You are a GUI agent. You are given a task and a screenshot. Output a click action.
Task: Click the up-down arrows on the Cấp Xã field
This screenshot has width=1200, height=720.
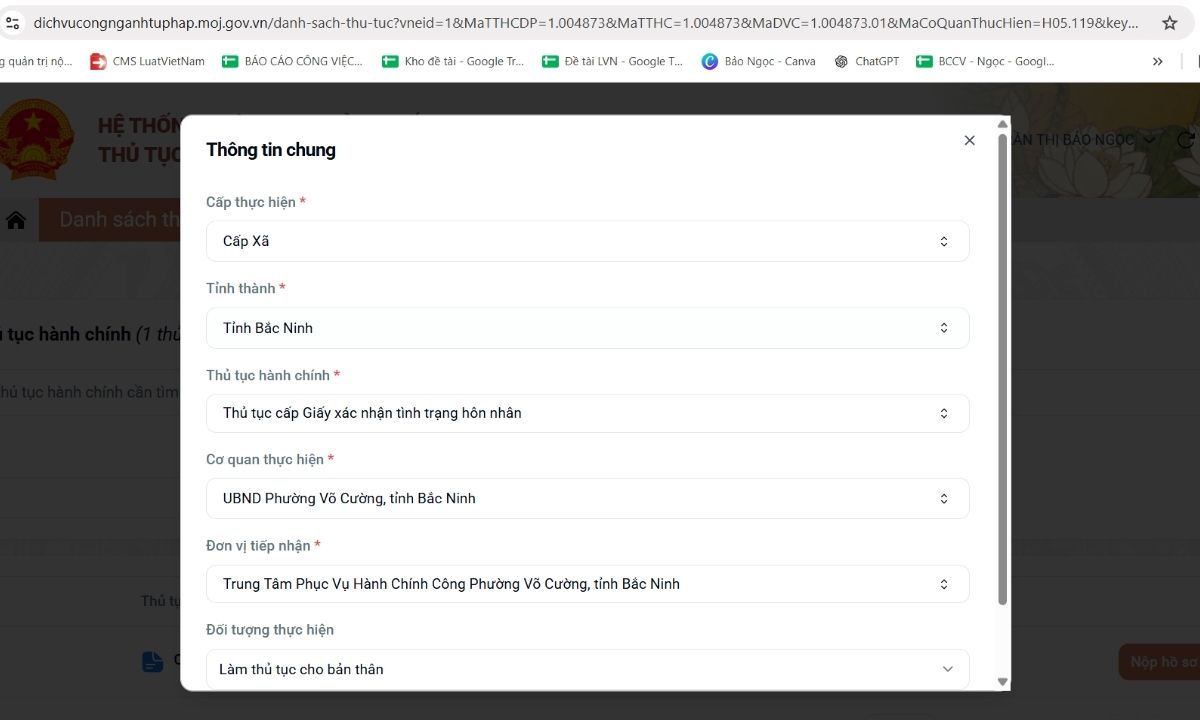943,241
